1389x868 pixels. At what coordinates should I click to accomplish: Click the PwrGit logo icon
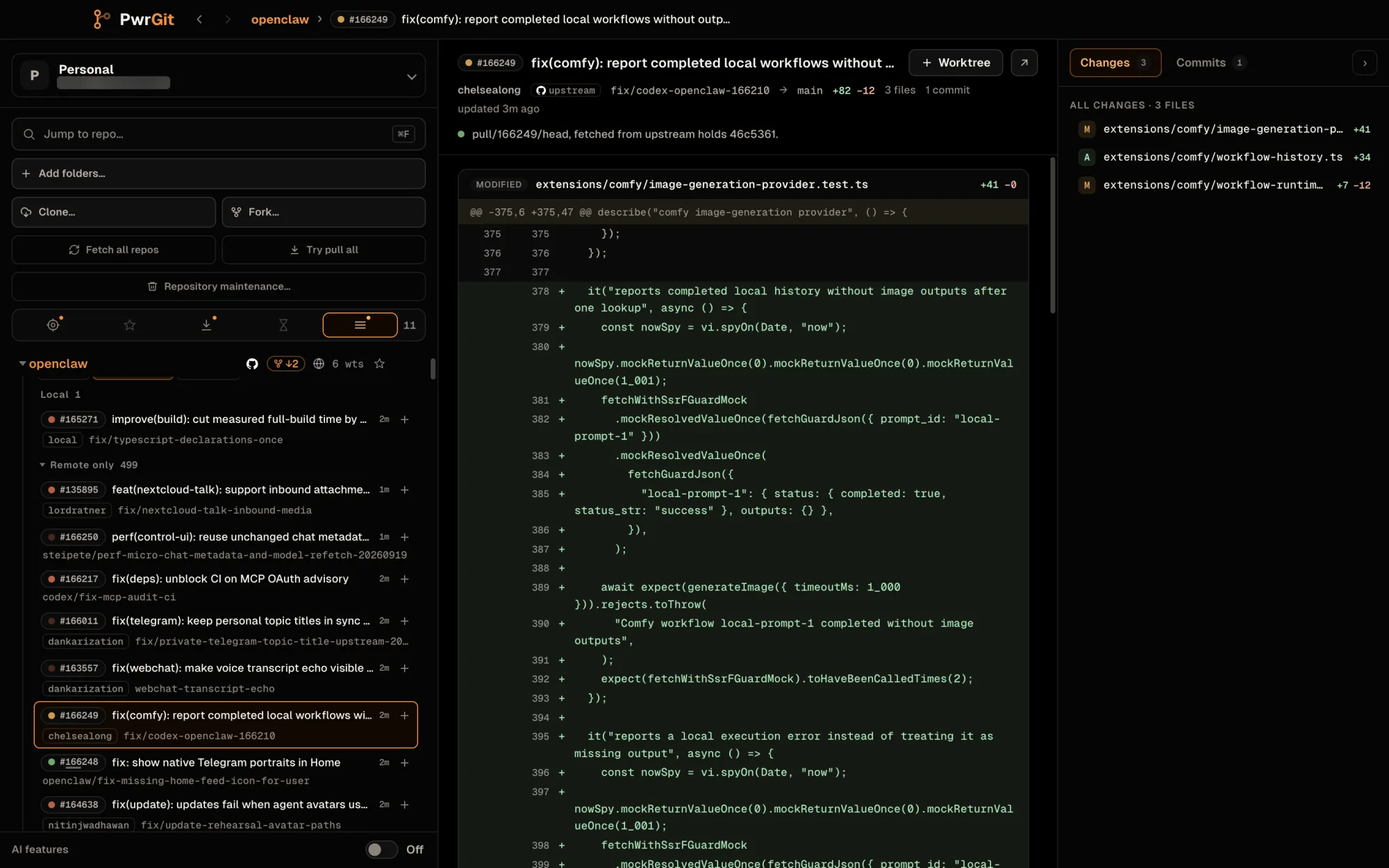[101, 19]
